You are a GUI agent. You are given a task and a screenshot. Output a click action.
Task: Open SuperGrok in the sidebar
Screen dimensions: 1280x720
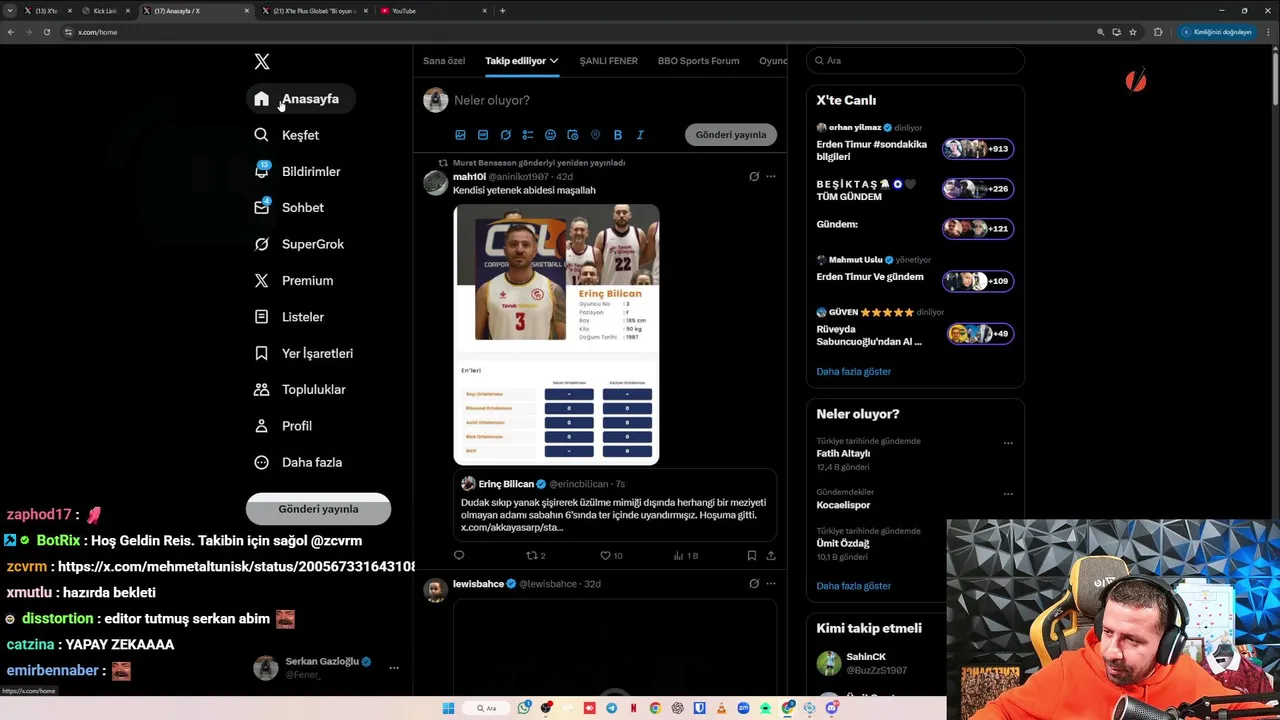pos(298,244)
